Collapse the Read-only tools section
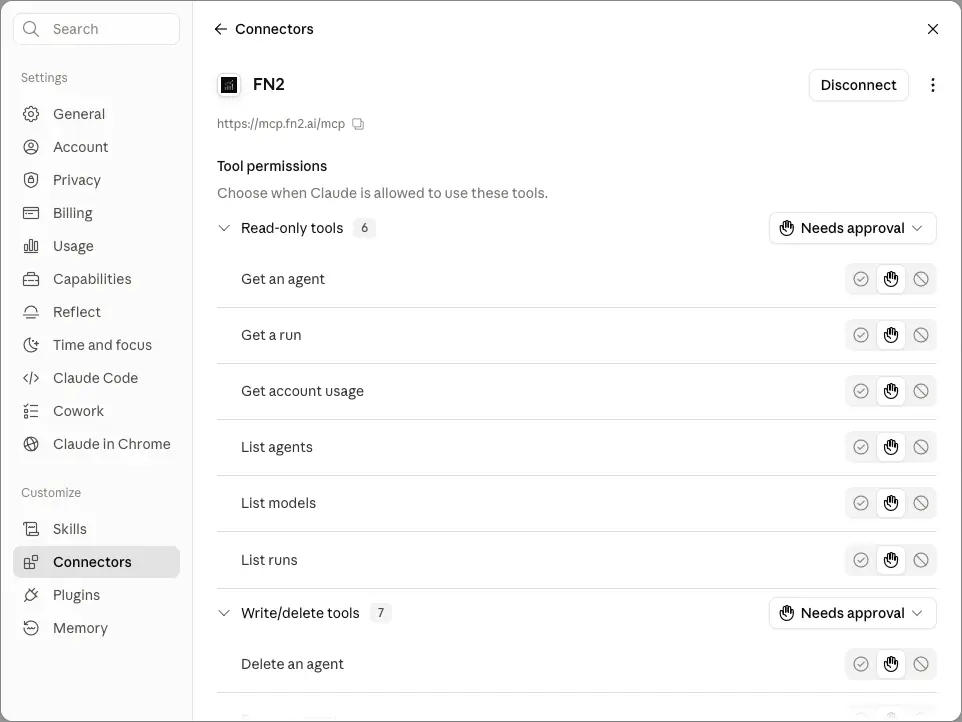Viewport: 962px width, 722px height. click(x=224, y=228)
